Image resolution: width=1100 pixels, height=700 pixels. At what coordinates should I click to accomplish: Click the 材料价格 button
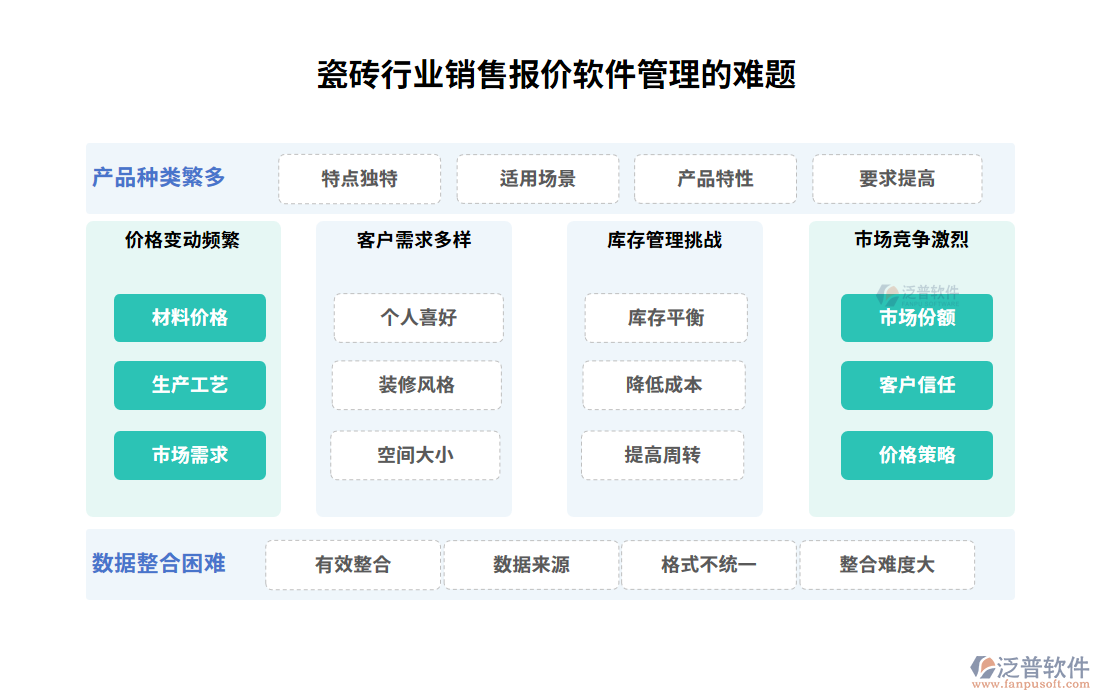190,318
